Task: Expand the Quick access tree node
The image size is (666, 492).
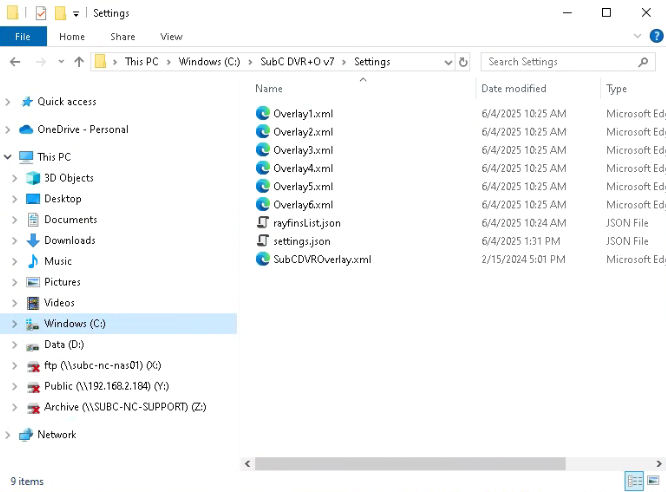Action: point(9,102)
